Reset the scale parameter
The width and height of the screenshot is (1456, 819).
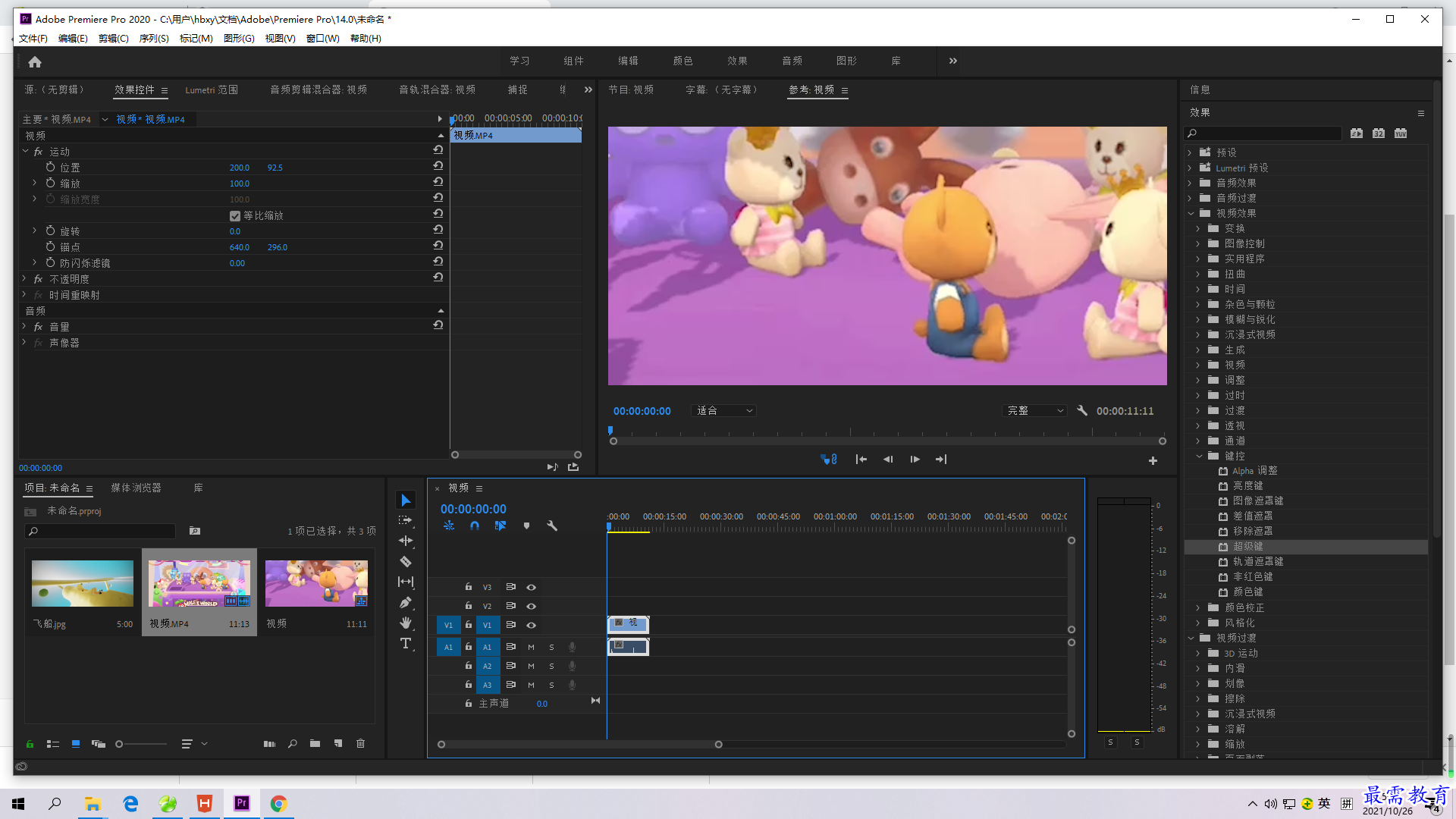(x=438, y=182)
